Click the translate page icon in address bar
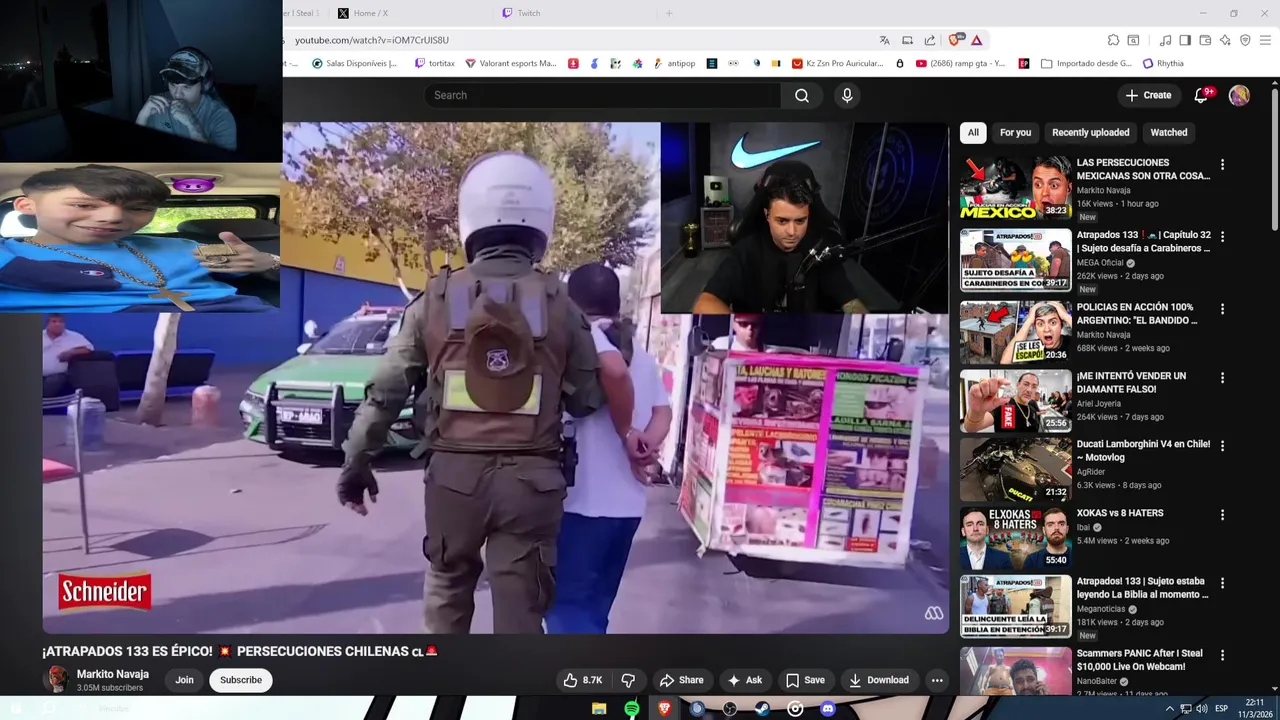Viewport: 1280px width, 720px height. 884,40
